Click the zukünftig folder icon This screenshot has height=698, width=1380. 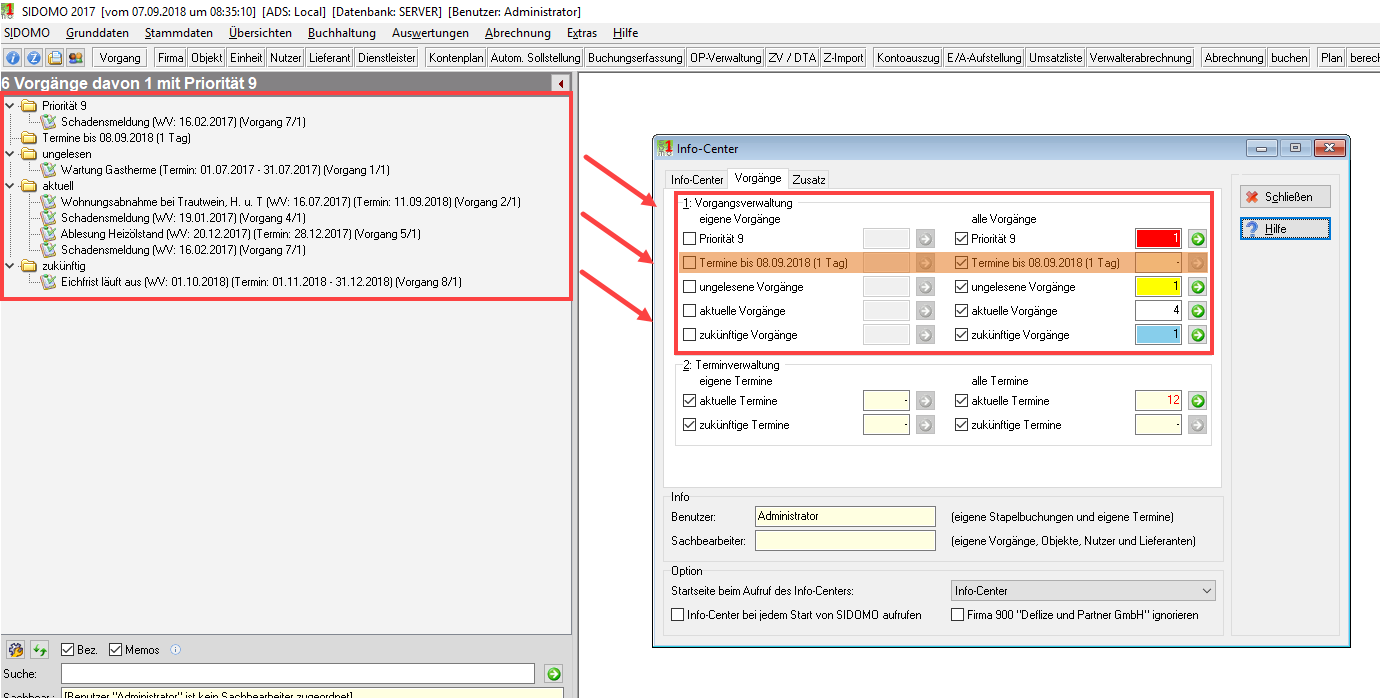(x=29, y=267)
